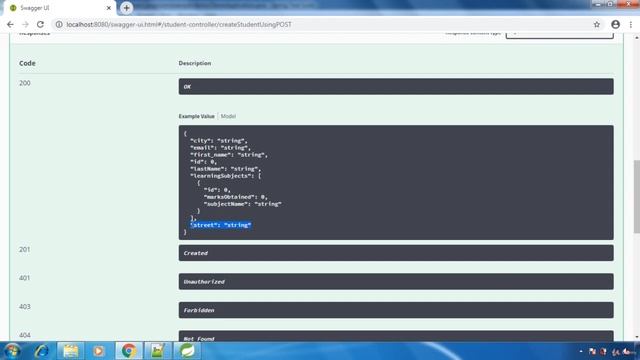
Task: Click response code 201
Action: (x=24, y=249)
